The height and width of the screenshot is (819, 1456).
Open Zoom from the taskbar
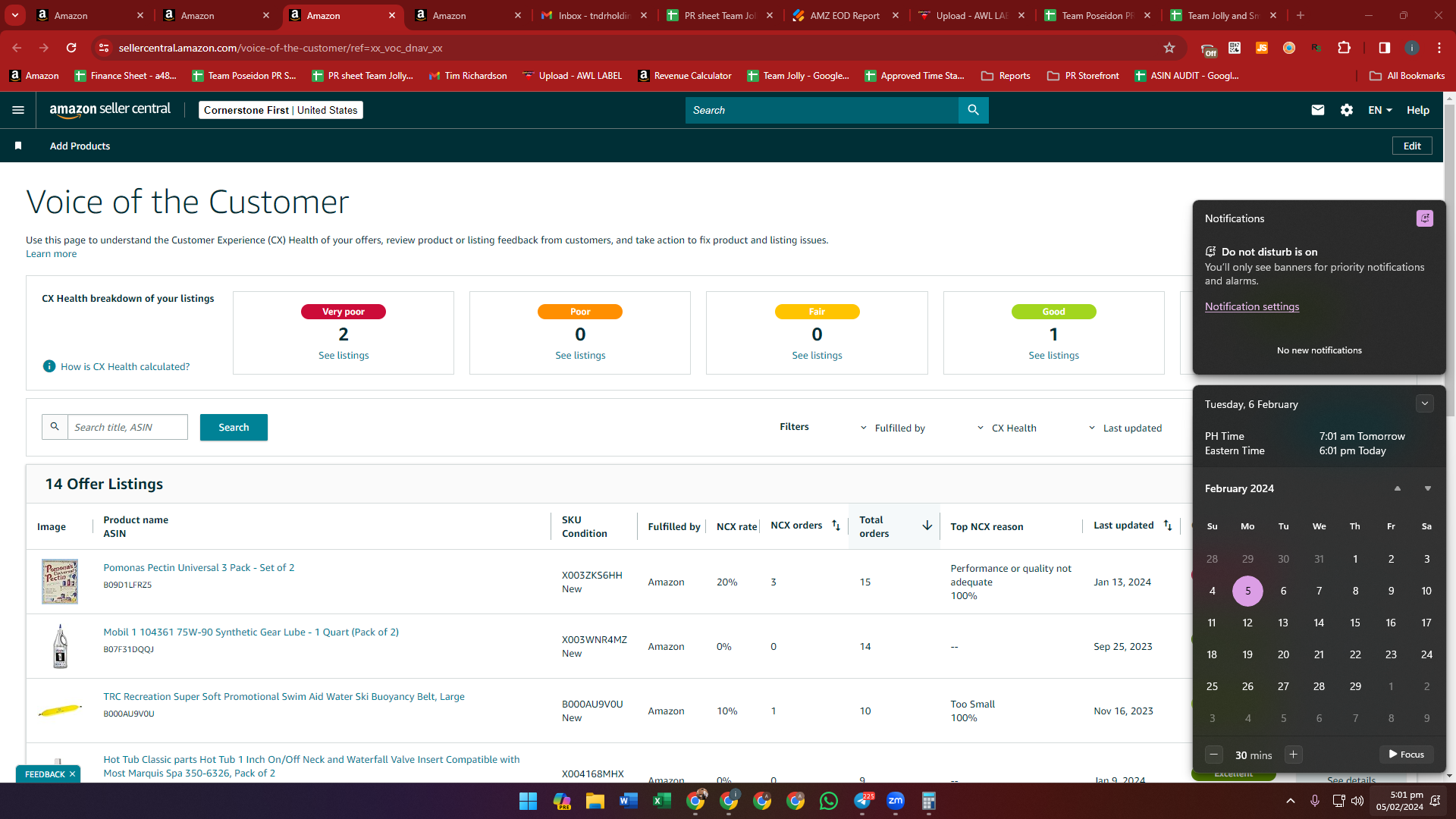896,801
